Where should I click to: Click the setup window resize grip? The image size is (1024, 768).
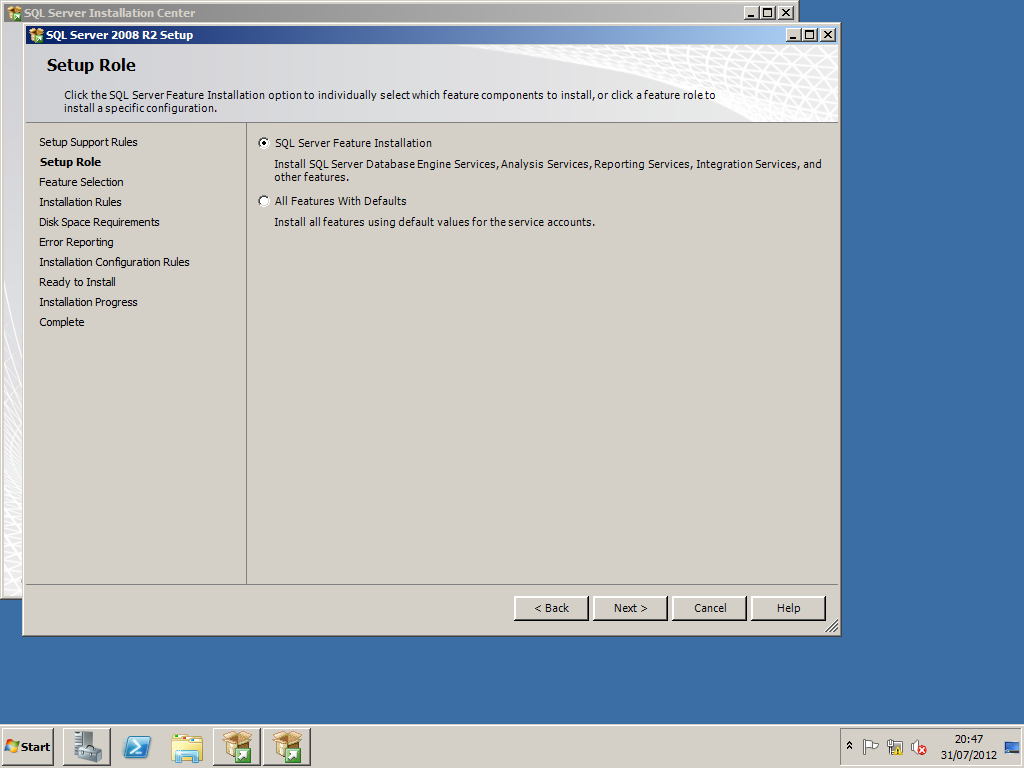(831, 627)
